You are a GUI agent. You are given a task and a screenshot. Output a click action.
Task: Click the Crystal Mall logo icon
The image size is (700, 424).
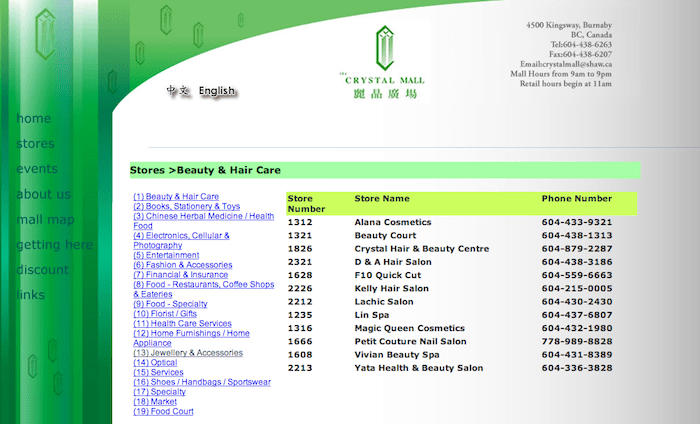pos(385,45)
